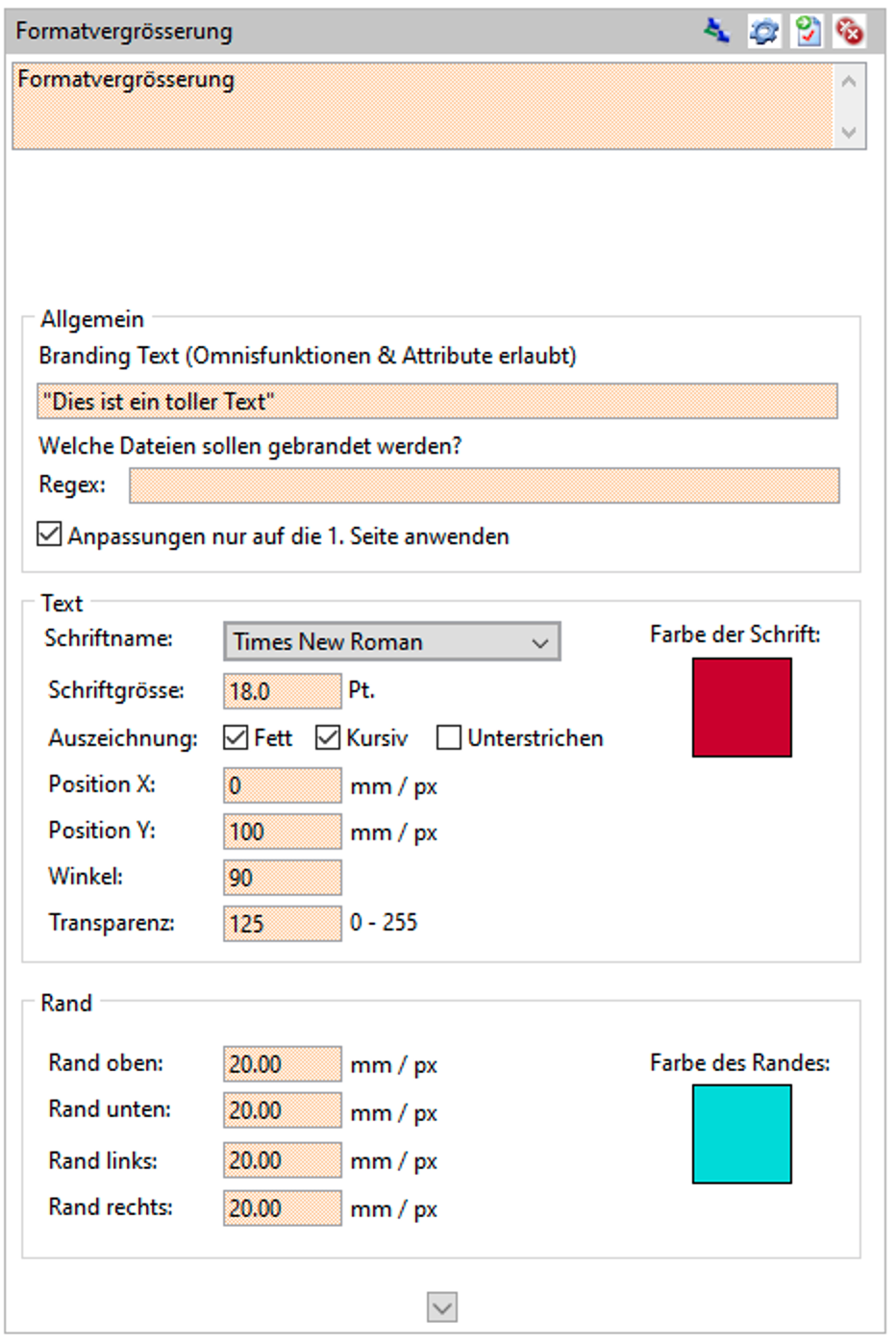This screenshot has height=1342, width=896.
Task: Expand the panel using the bottom chevron
Action: [x=442, y=1306]
